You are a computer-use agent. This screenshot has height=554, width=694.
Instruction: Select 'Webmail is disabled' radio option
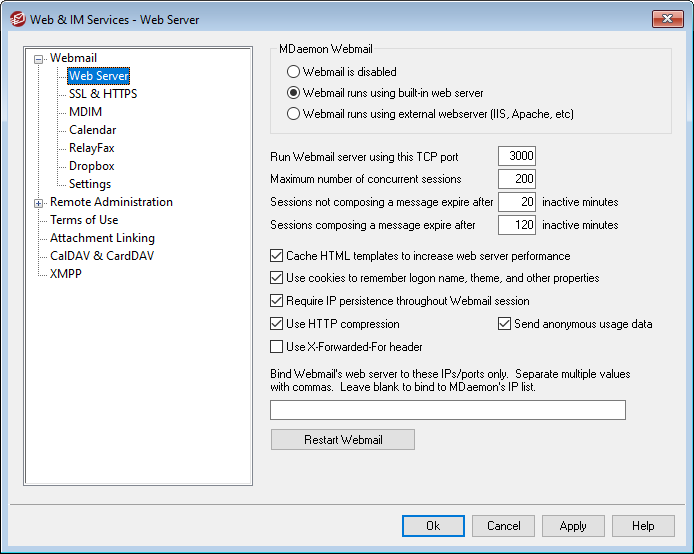click(293, 72)
